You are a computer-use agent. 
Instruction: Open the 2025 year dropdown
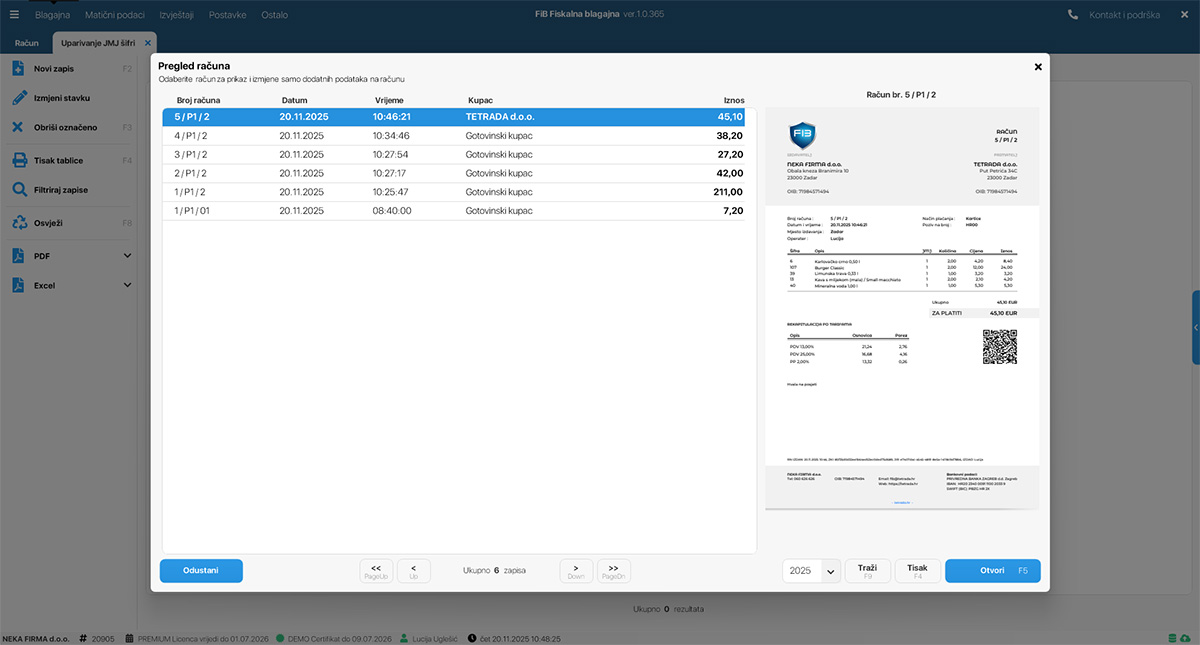[829, 571]
